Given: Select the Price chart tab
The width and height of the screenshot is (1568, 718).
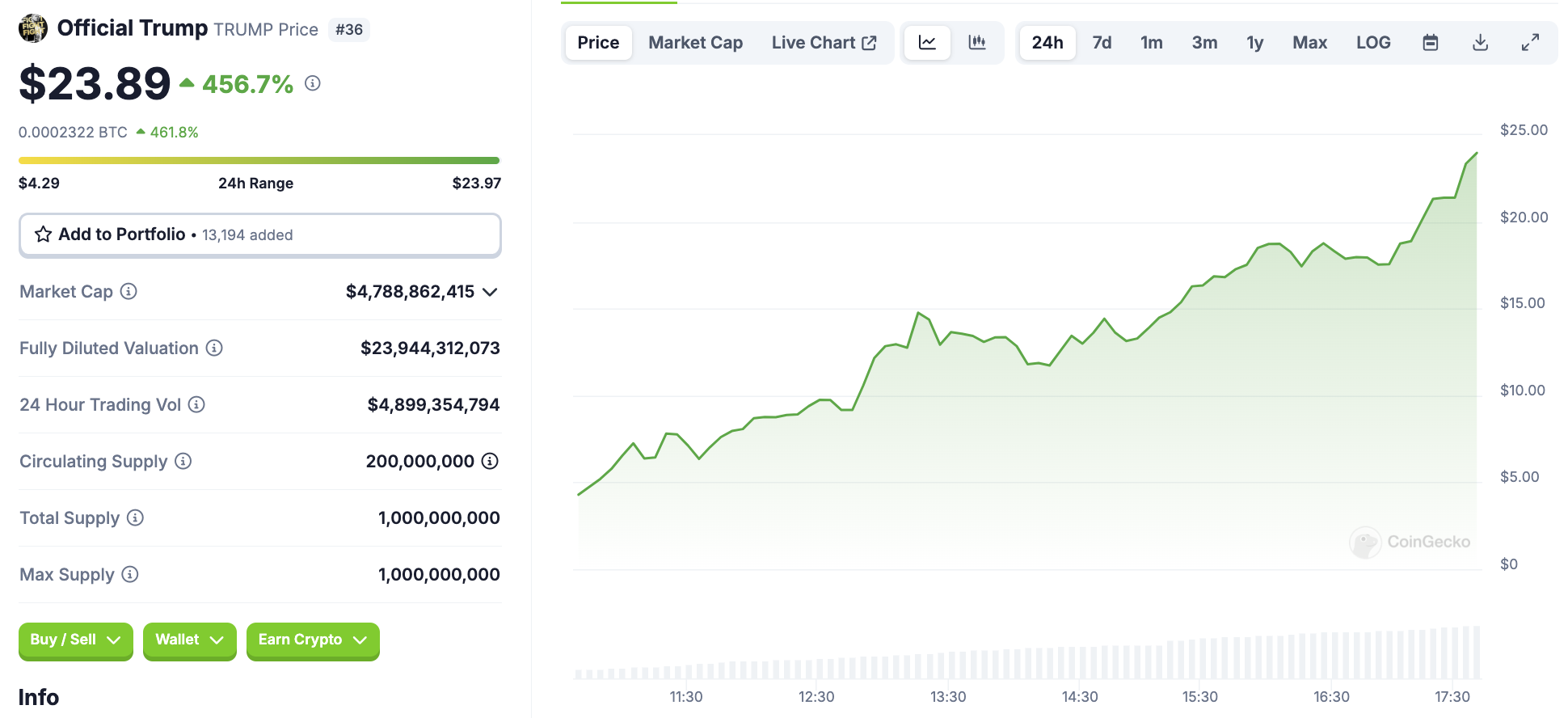Looking at the screenshot, I should click(x=598, y=43).
